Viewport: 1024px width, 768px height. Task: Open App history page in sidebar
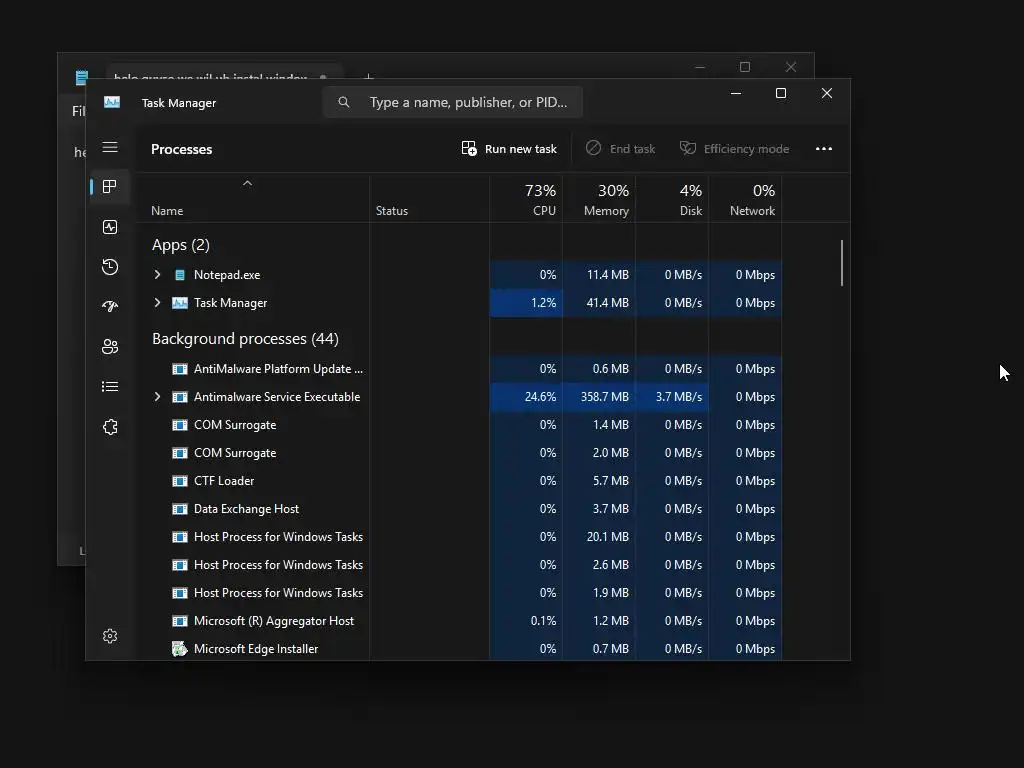pyautogui.click(x=110, y=266)
